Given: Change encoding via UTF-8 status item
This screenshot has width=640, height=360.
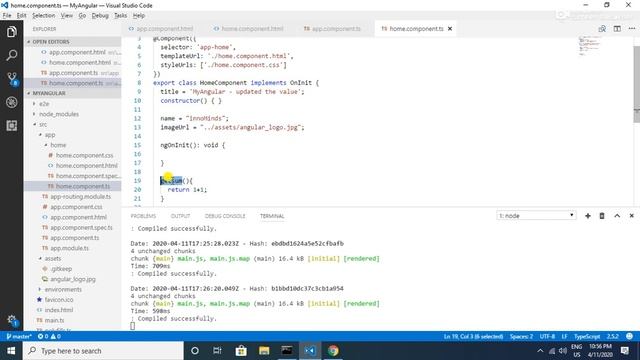Looking at the screenshot, I should [x=547, y=336].
